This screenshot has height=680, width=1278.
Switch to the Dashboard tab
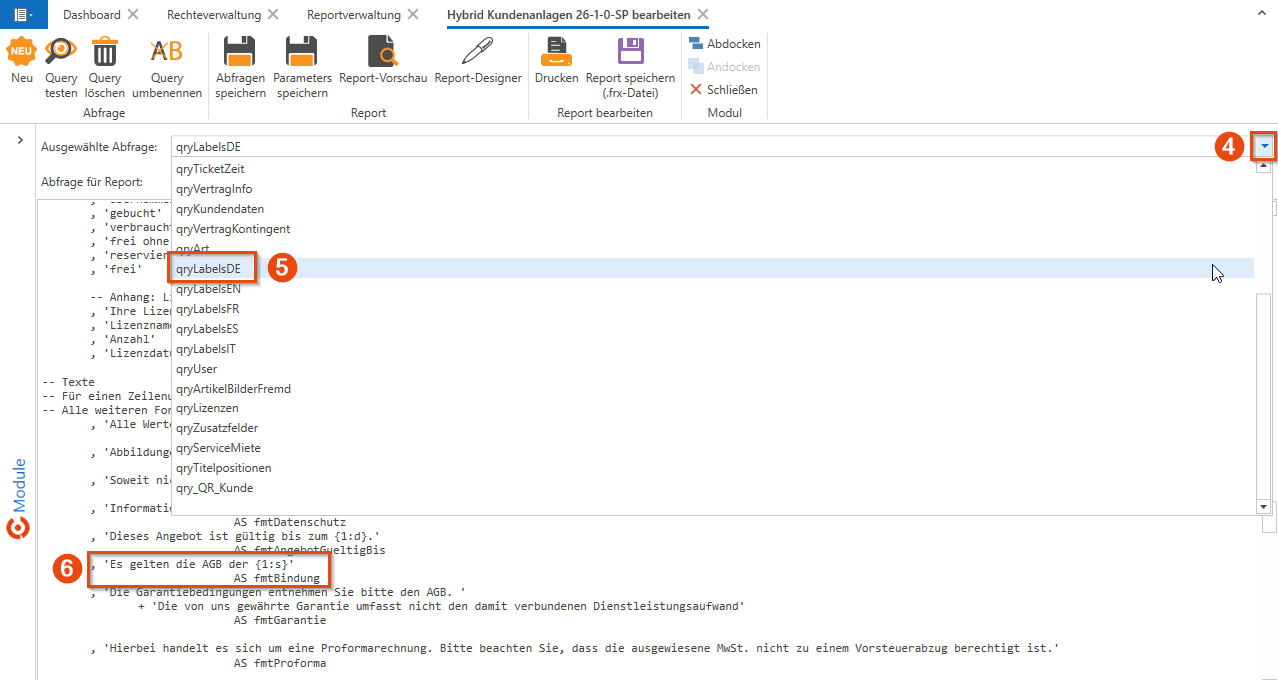pyautogui.click(x=92, y=14)
